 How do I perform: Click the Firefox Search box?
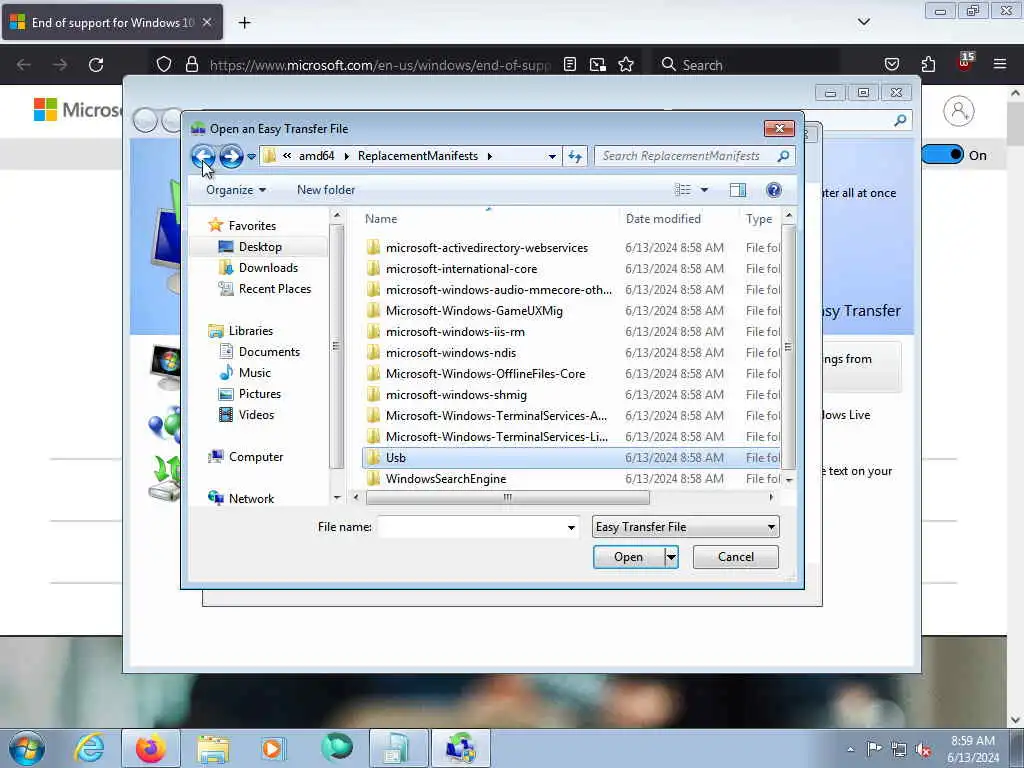744,65
